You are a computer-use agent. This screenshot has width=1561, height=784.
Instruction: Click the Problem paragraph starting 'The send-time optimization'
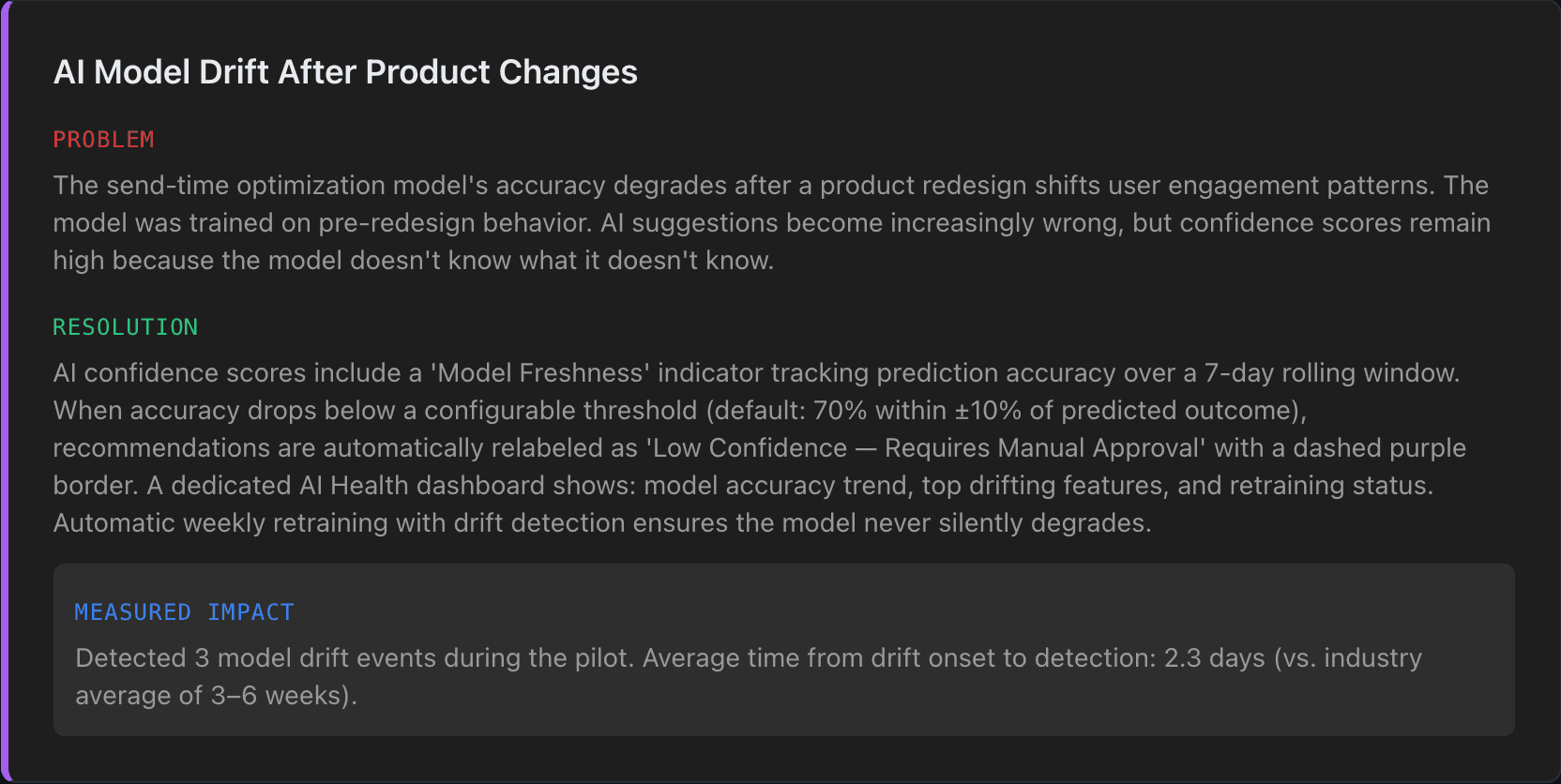click(771, 223)
